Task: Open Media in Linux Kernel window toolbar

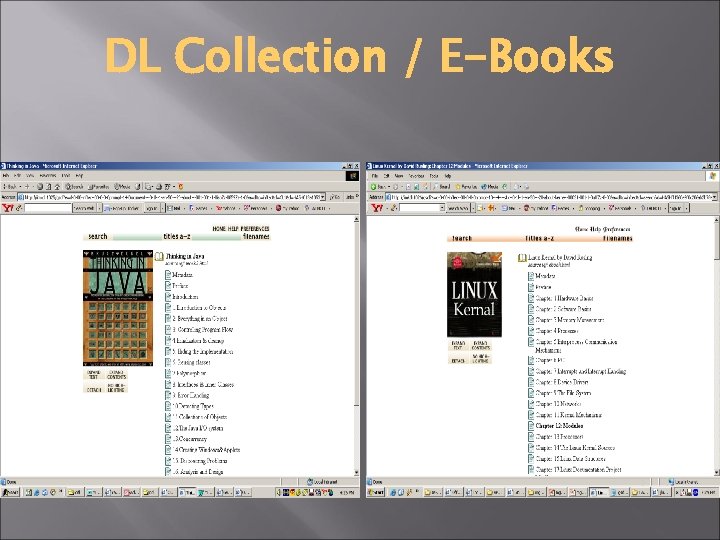Action: coord(490,187)
